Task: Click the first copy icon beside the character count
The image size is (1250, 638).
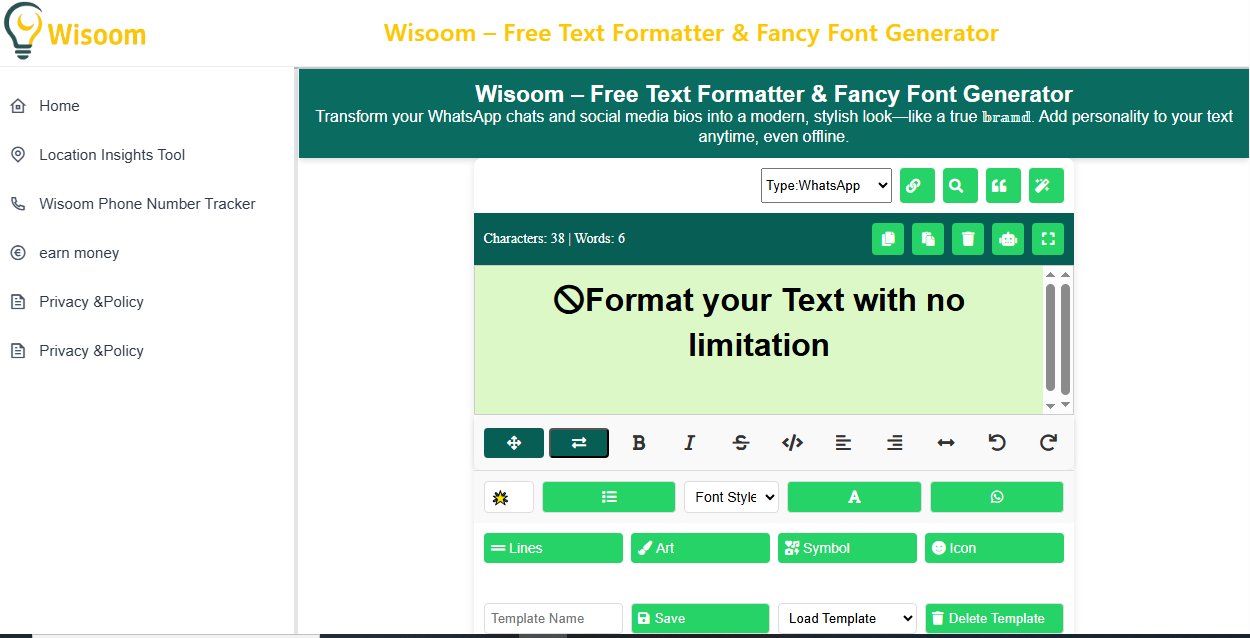Action: pos(888,239)
